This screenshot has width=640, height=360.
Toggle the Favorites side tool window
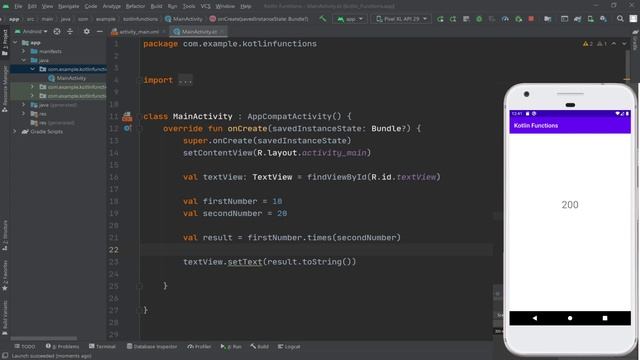click(x=5, y=276)
